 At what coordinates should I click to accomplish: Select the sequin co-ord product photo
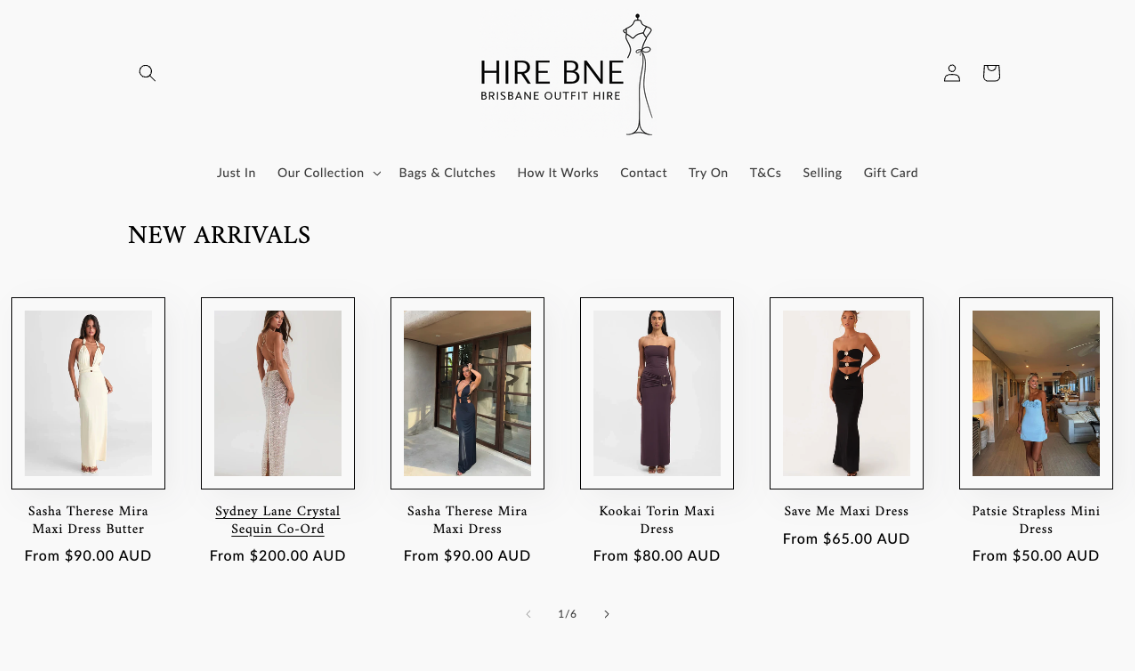point(278,393)
